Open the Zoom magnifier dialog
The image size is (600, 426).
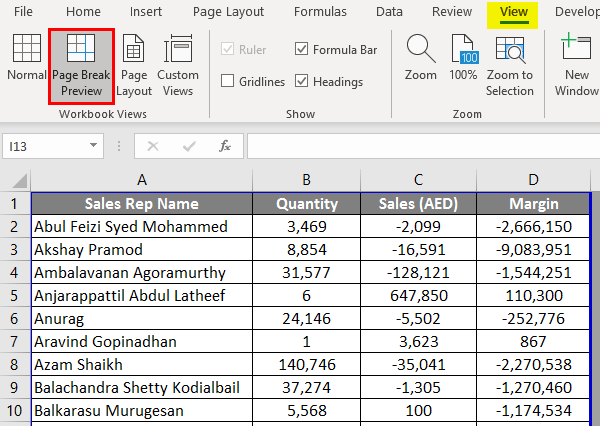pyautogui.click(x=420, y=58)
